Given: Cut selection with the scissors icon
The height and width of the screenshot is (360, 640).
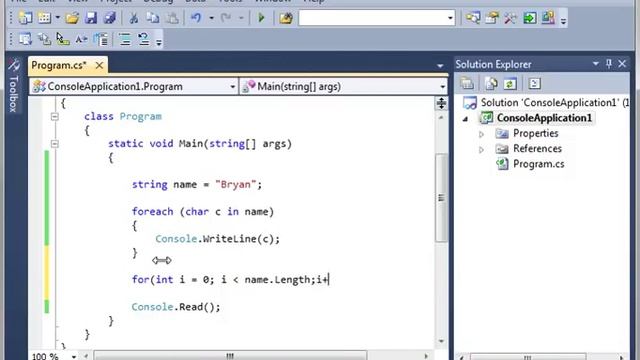Looking at the screenshot, I should pos(133,18).
